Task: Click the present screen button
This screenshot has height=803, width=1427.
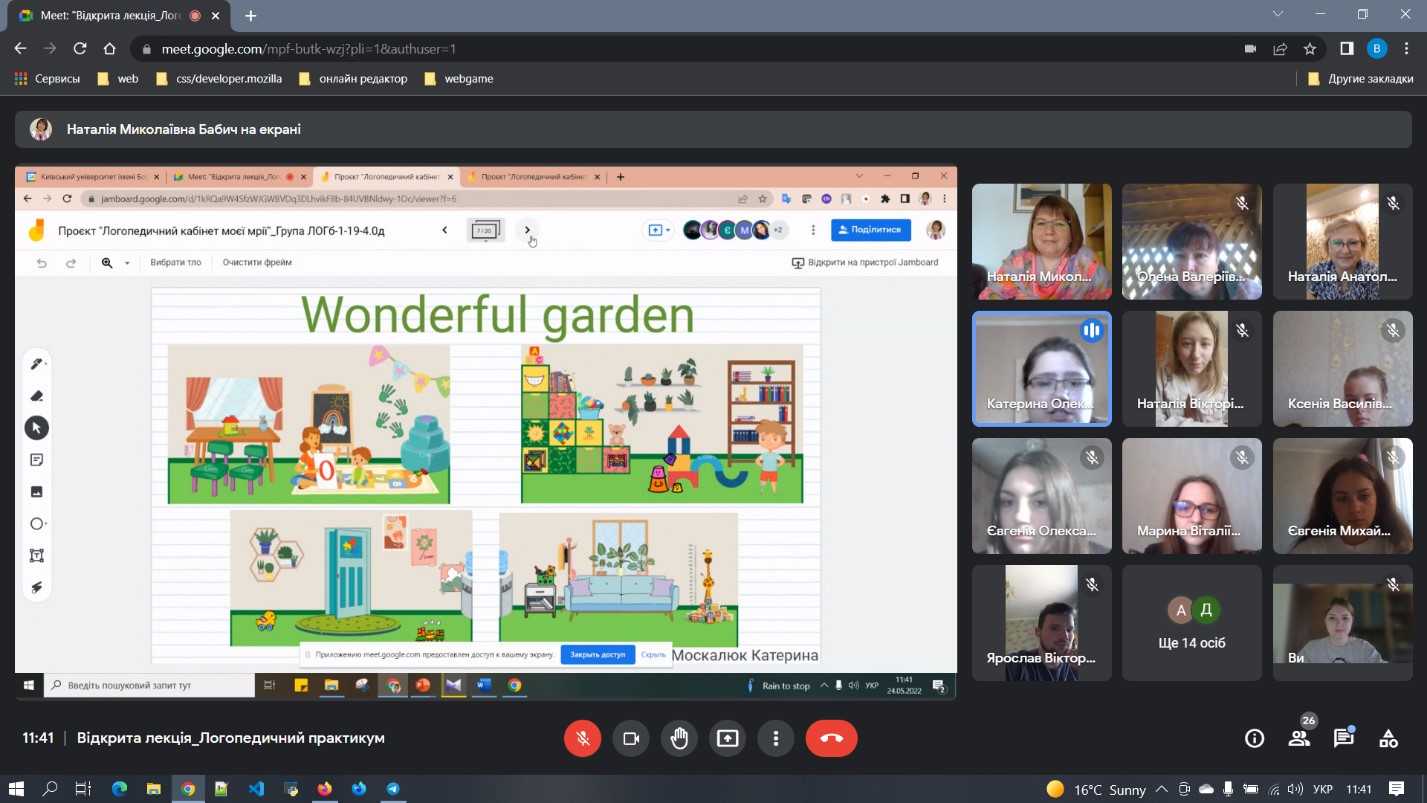Action: [x=728, y=738]
